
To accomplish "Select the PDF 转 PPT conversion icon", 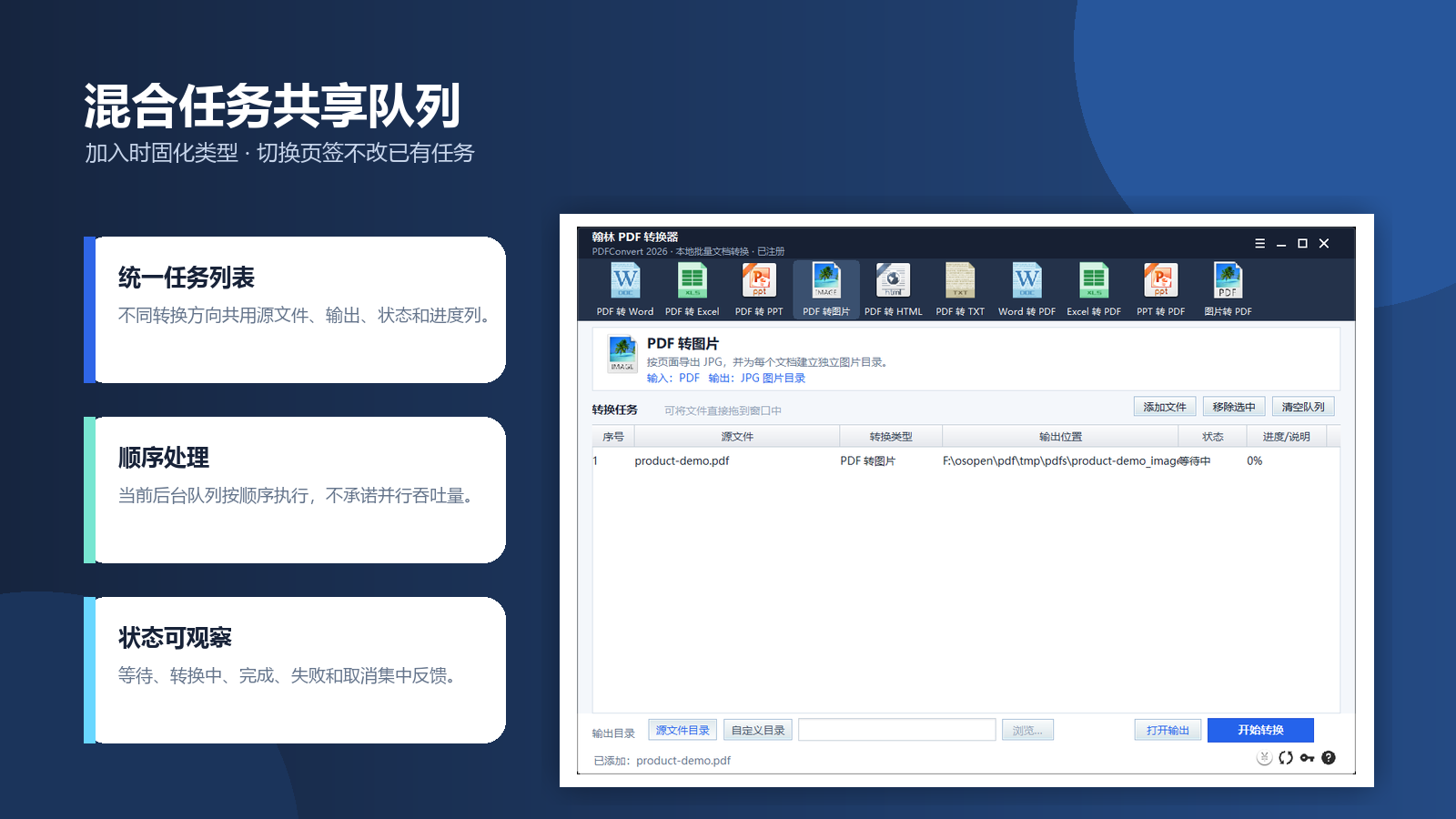I will [759, 289].
